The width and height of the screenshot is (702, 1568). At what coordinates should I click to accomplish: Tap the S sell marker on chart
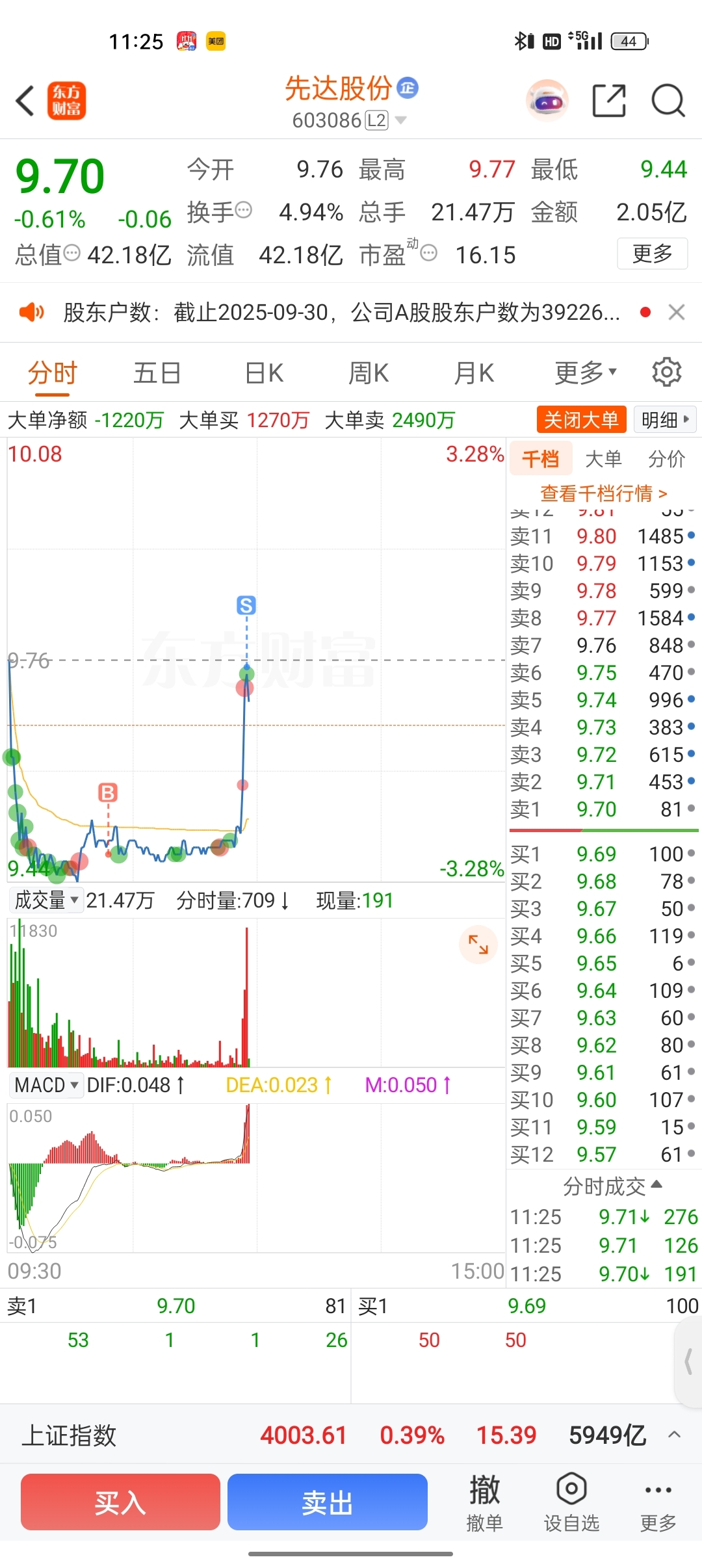coord(246,605)
